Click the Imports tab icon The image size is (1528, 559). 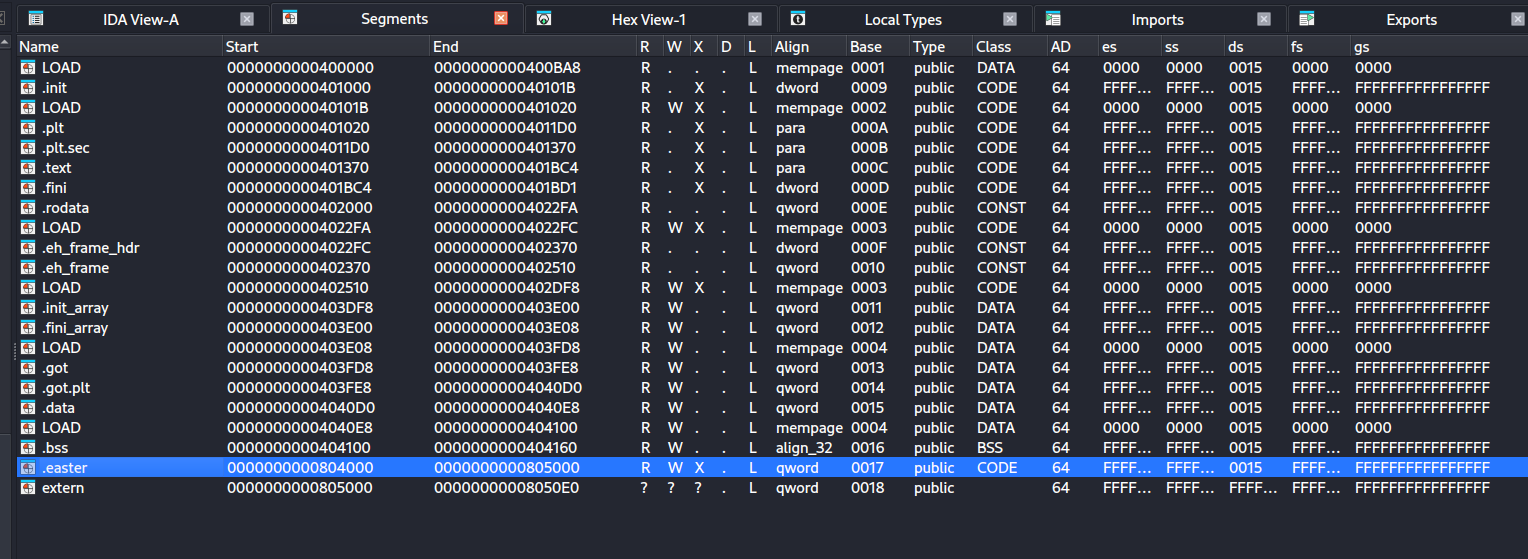[x=1053, y=19]
